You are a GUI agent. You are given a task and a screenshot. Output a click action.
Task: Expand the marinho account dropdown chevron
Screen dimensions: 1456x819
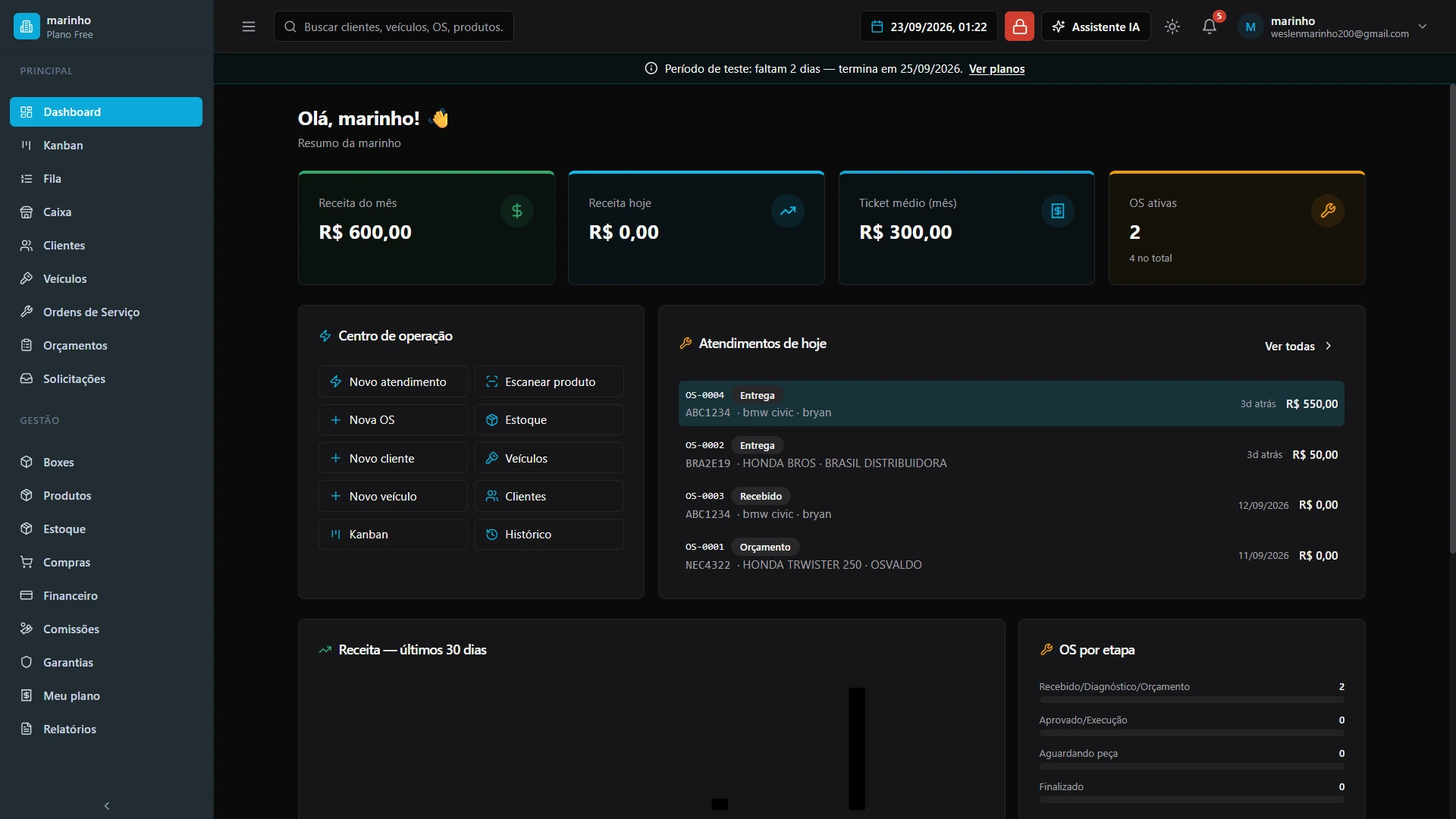[1423, 27]
